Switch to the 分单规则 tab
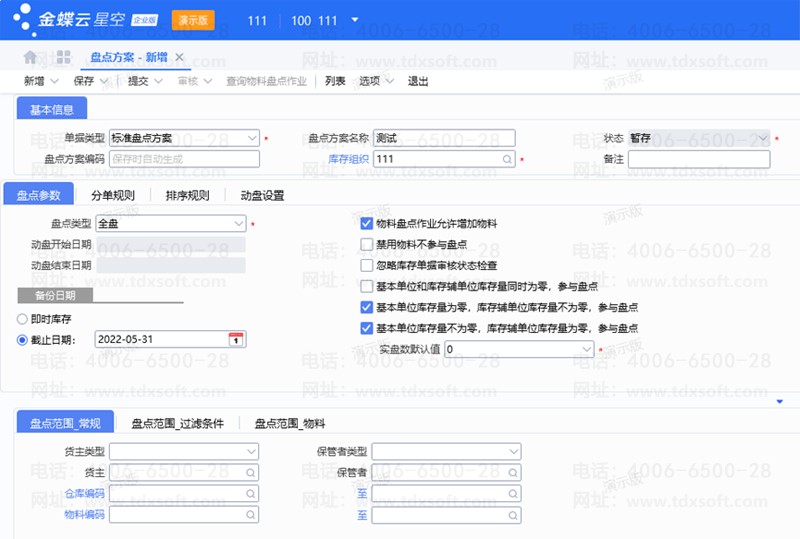 pos(113,195)
